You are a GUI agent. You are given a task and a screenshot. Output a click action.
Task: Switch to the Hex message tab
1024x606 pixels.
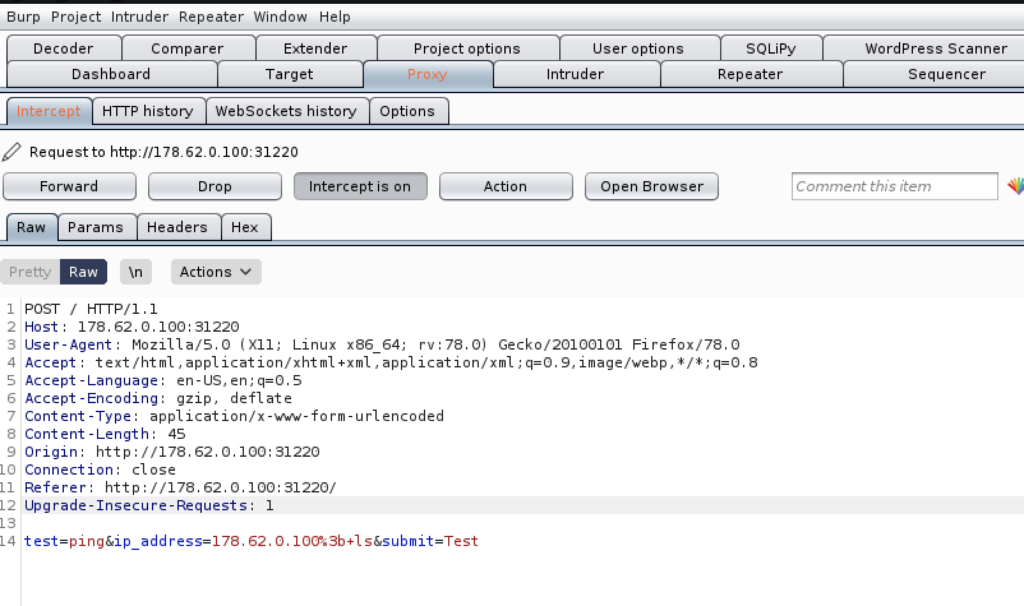(x=245, y=227)
